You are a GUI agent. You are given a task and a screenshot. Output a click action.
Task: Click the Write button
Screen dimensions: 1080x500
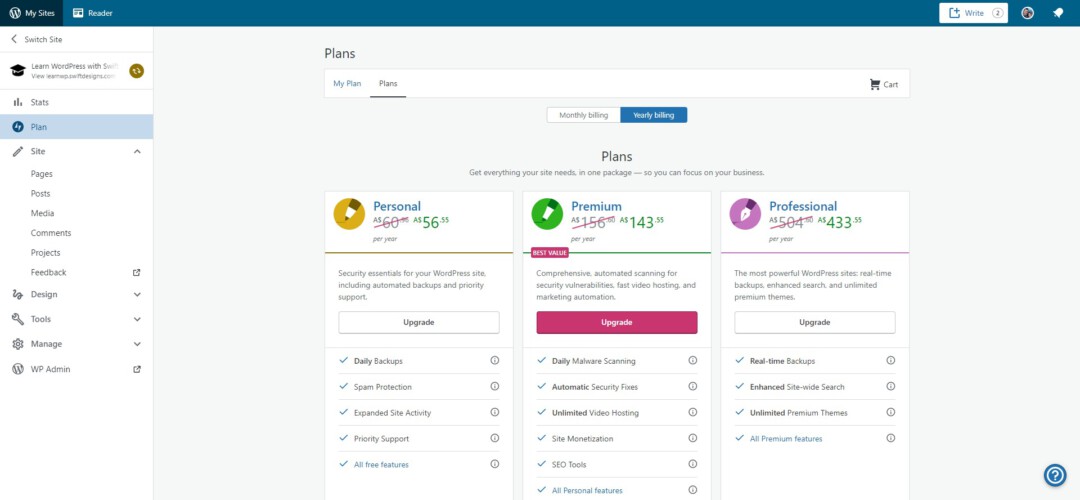click(x=973, y=13)
